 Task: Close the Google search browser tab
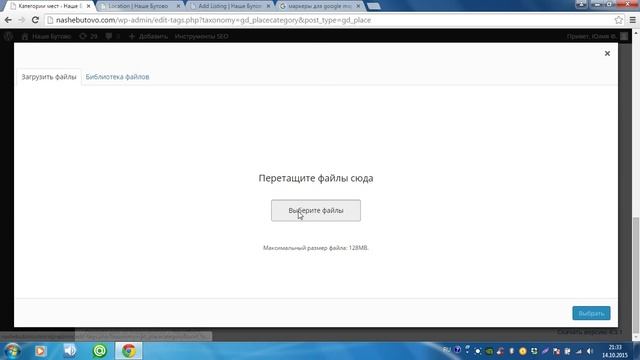pyautogui.click(x=358, y=6)
